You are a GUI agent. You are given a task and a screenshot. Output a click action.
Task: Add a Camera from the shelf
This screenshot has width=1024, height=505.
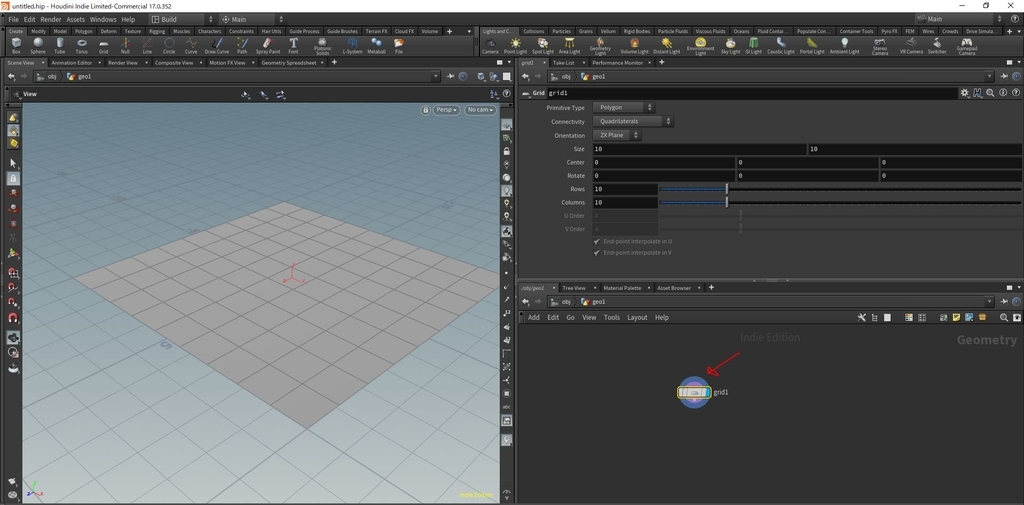(x=490, y=45)
